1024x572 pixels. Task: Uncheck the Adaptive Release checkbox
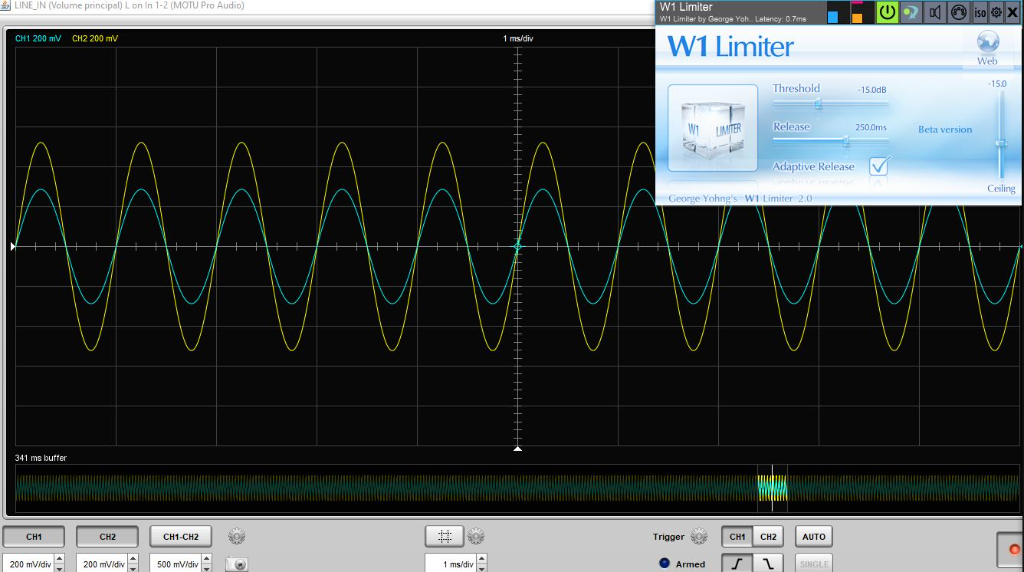point(879,166)
